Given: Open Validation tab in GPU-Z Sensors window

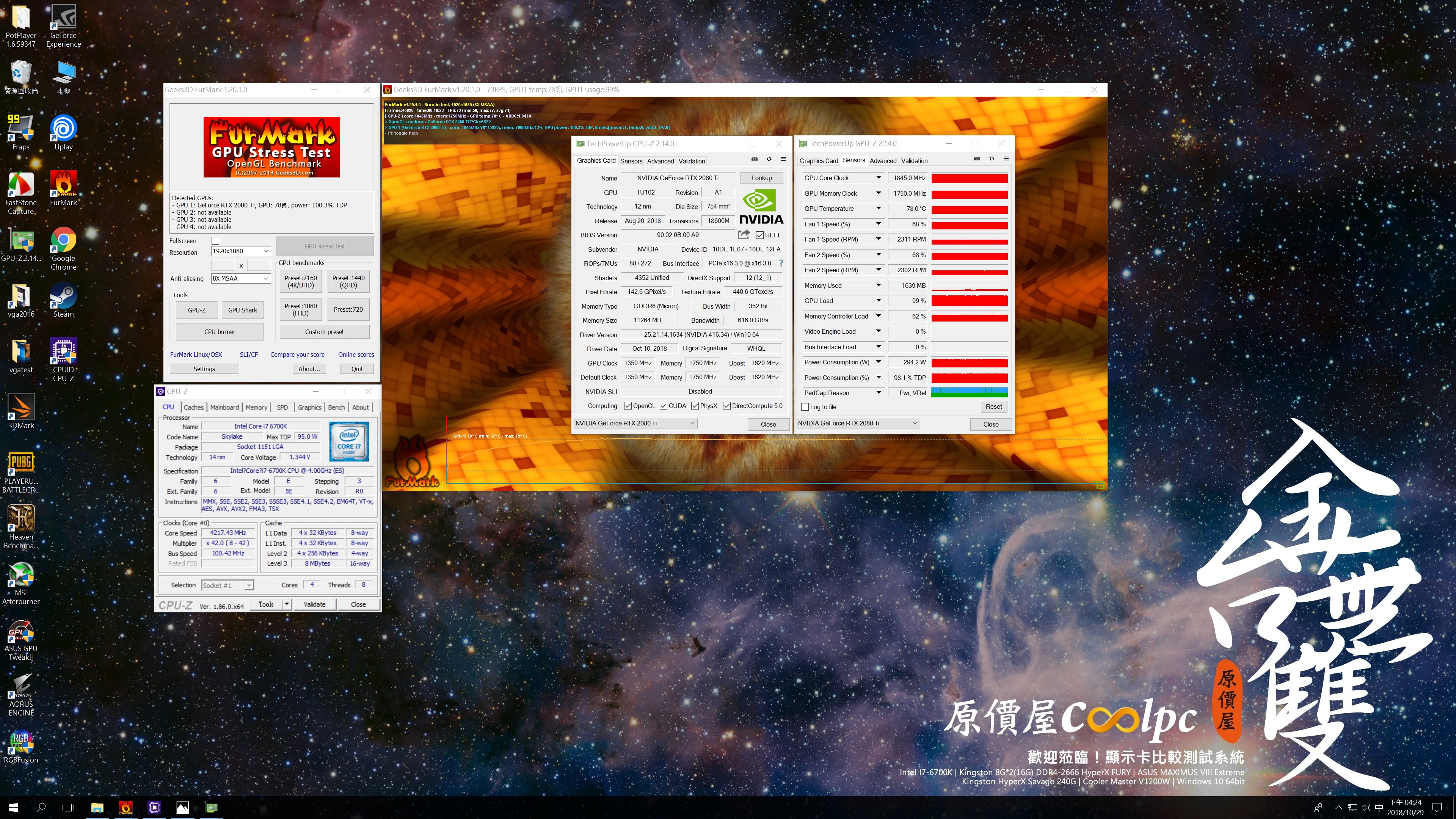Looking at the screenshot, I should [914, 160].
